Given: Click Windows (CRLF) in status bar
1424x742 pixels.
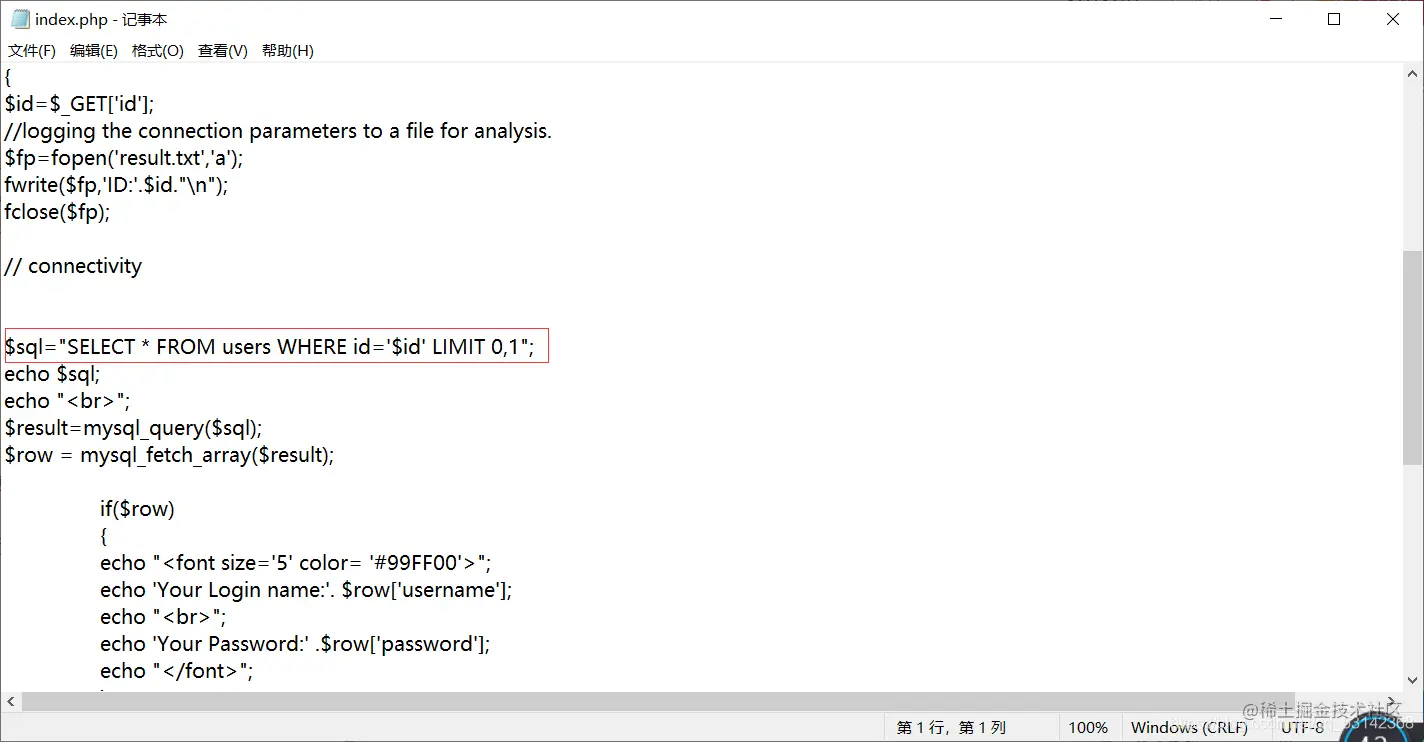Looking at the screenshot, I should point(1189,727).
